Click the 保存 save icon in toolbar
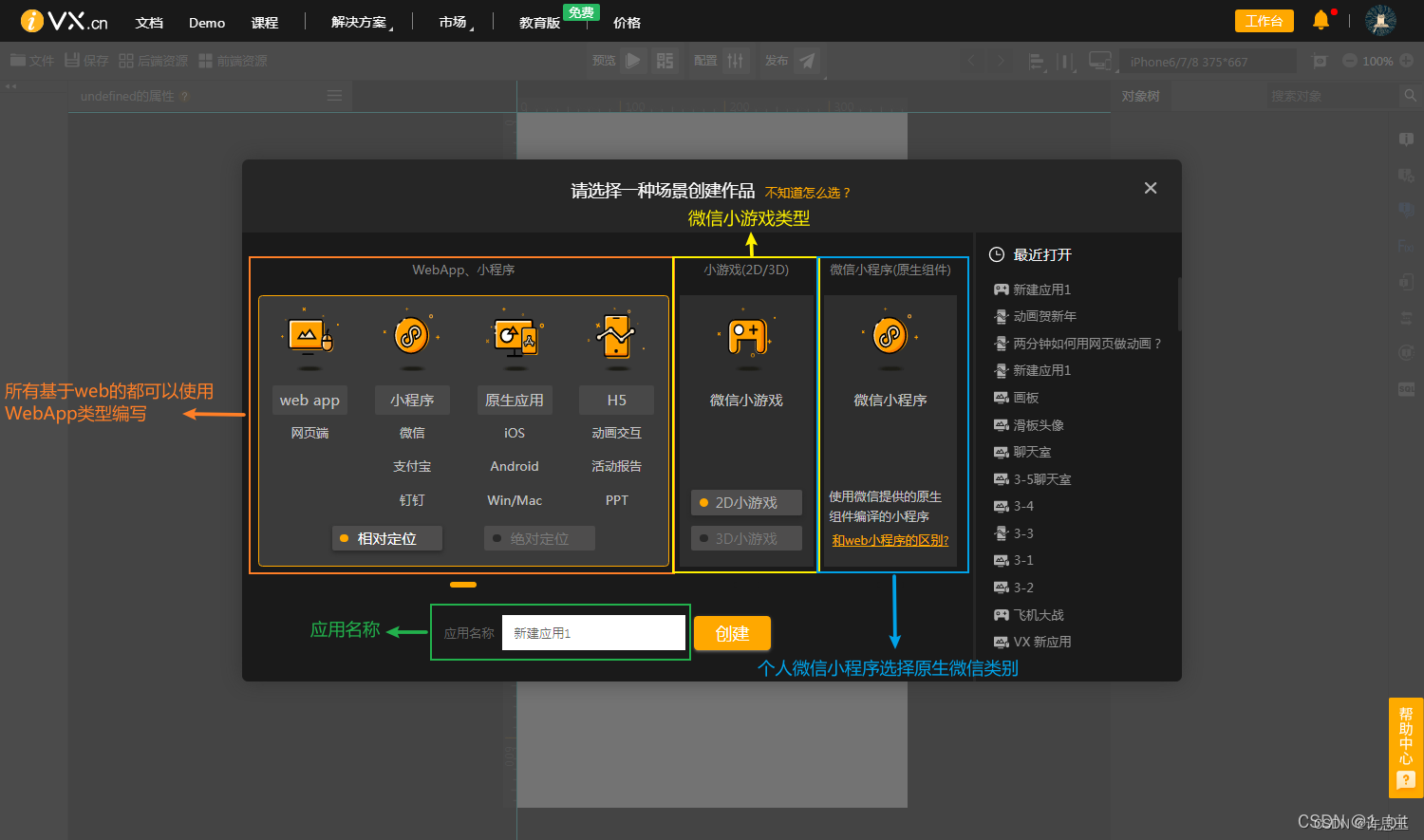The height and width of the screenshot is (840, 1424). (70, 60)
